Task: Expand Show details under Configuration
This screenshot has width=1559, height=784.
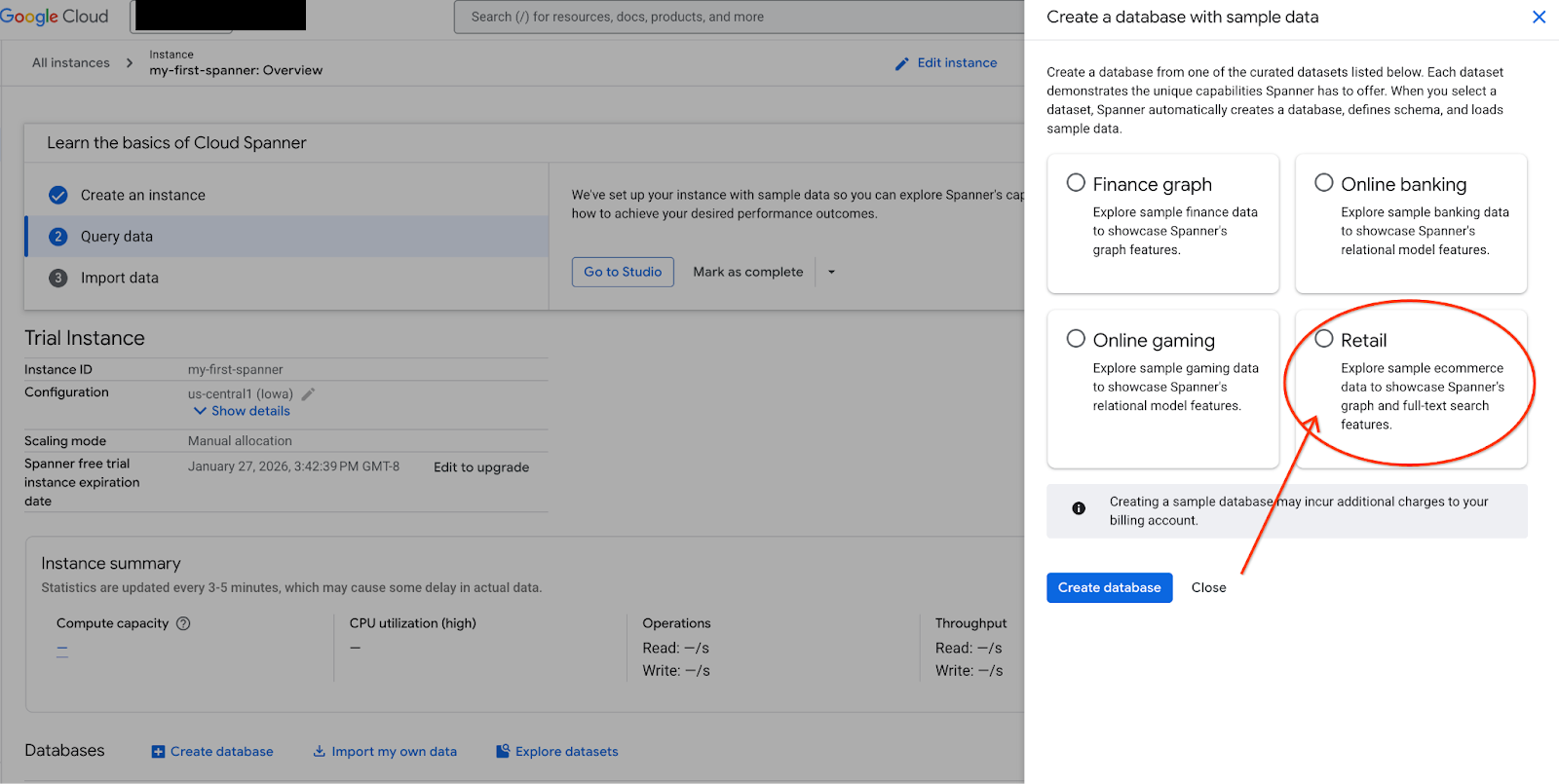Action: coord(242,411)
